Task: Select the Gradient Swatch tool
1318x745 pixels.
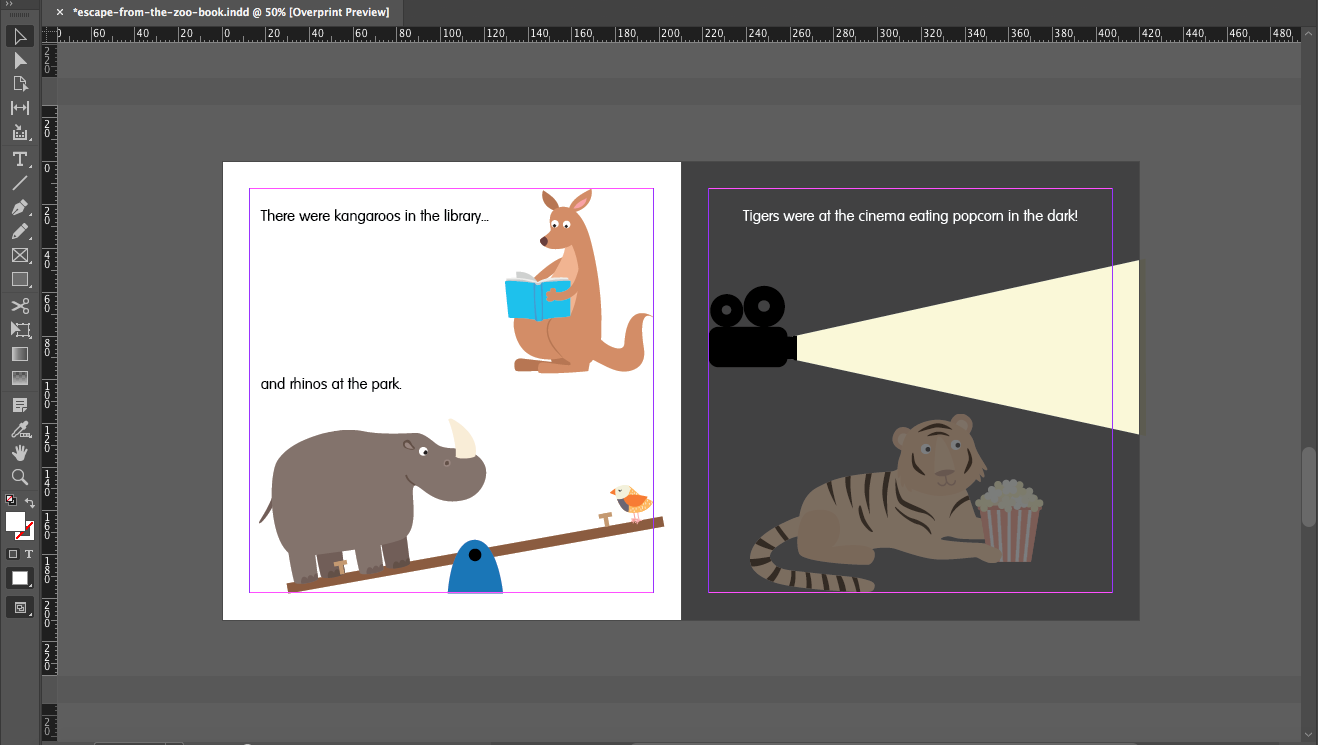Action: [x=20, y=354]
